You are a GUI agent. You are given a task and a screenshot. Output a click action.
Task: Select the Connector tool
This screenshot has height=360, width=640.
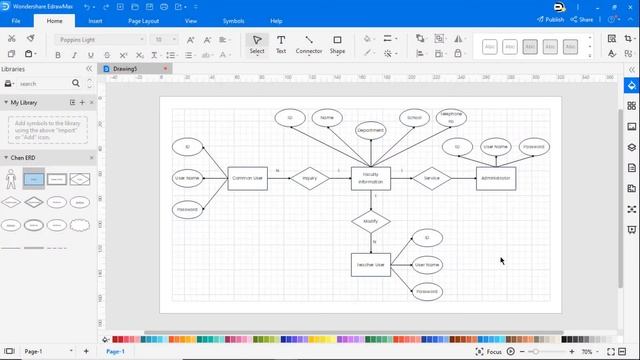[x=309, y=44]
